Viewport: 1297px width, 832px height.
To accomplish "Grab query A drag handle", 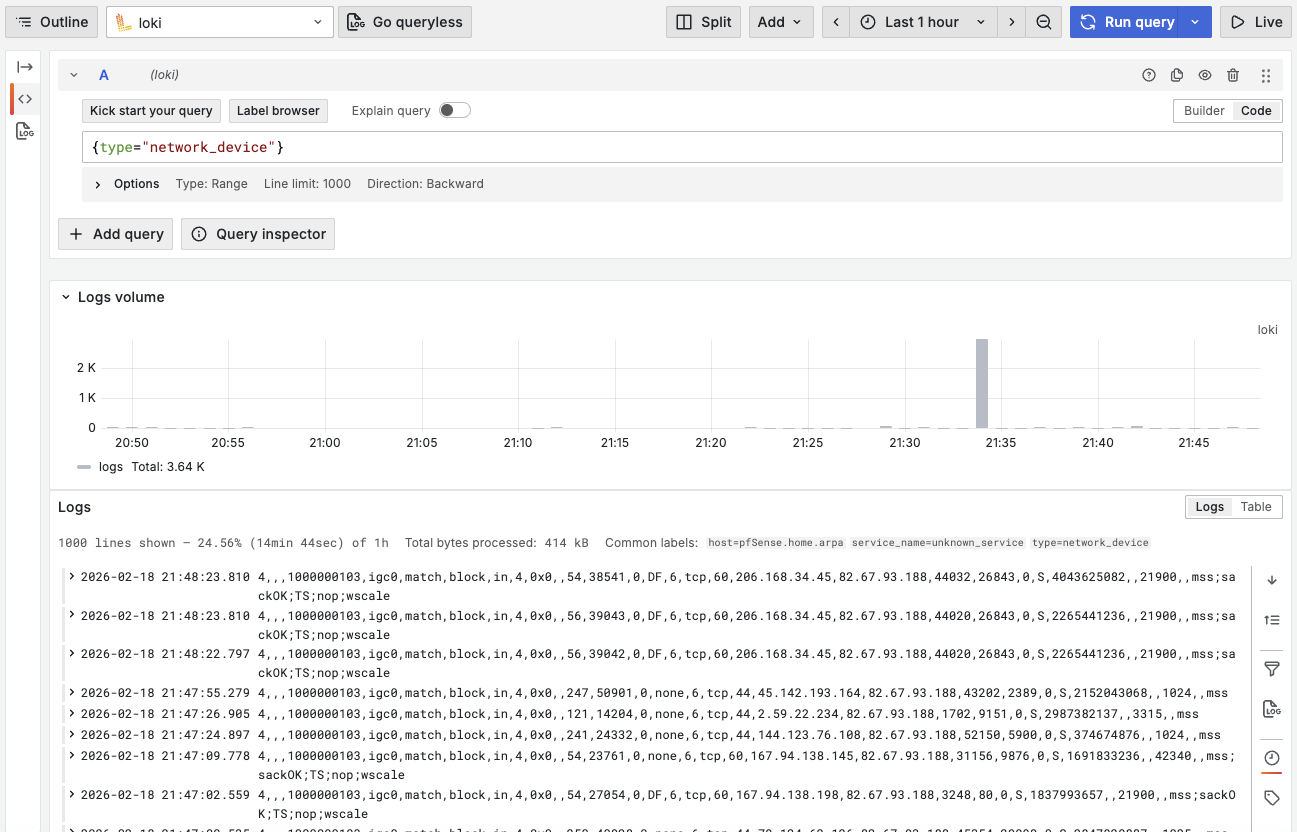I will click(1266, 75).
